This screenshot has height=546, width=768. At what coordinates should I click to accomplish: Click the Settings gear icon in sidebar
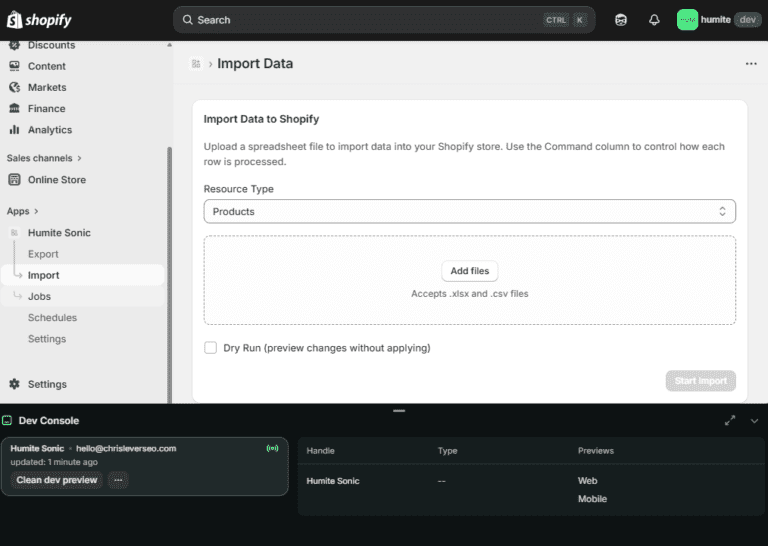pyautogui.click(x=15, y=384)
